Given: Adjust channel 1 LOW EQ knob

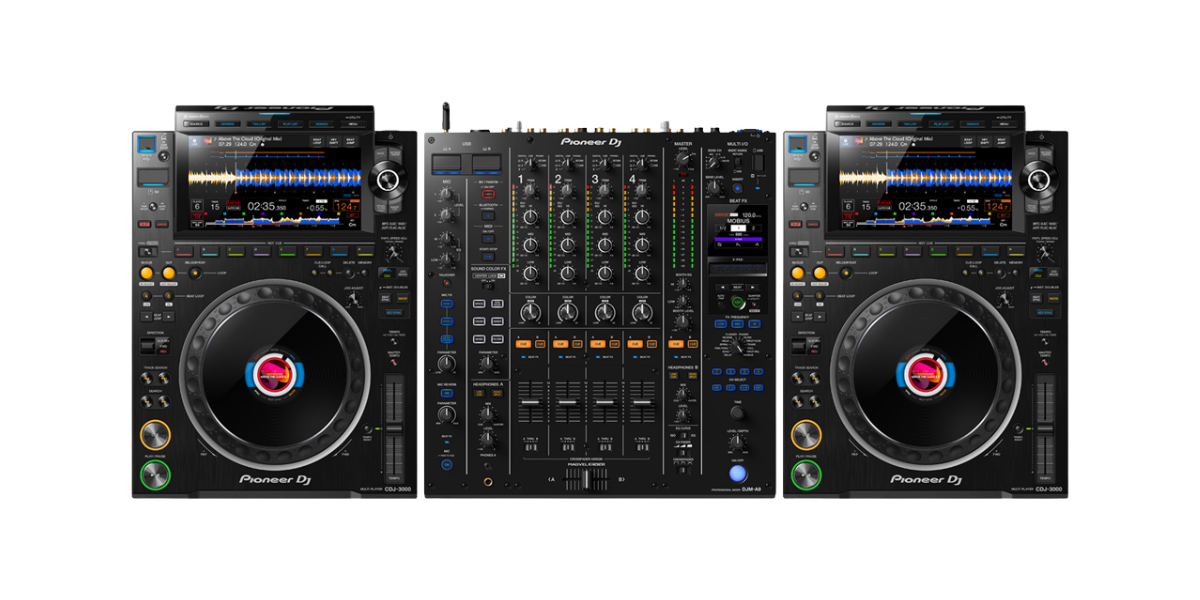Looking at the screenshot, I should pos(530,272).
